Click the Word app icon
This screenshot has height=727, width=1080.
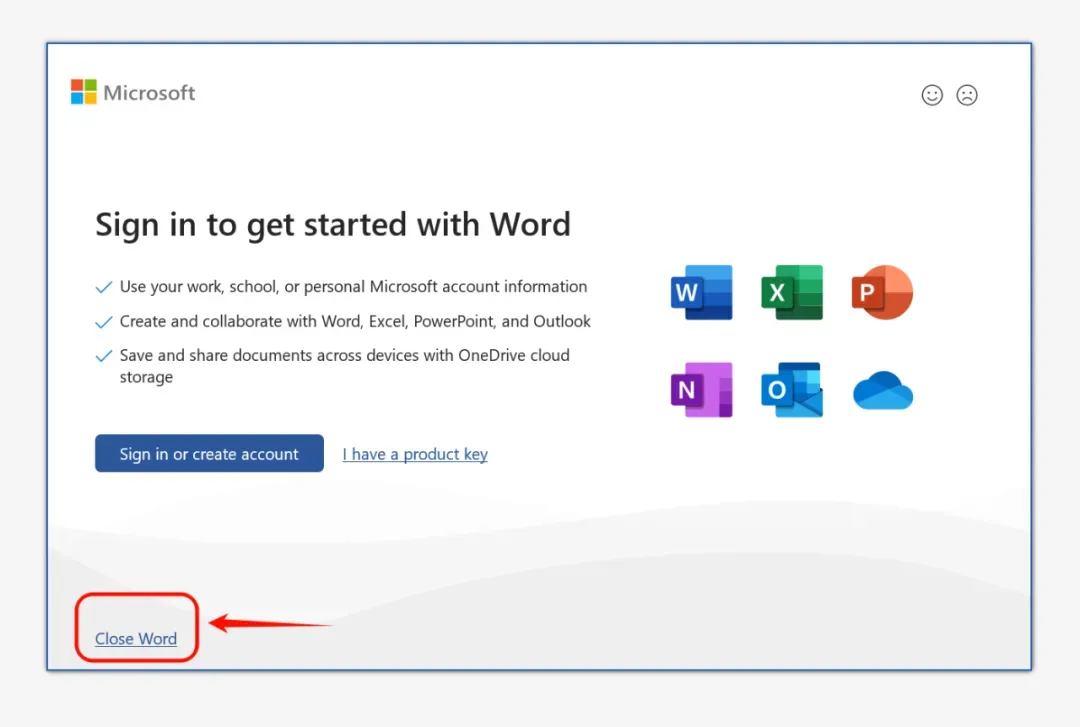tap(701, 292)
